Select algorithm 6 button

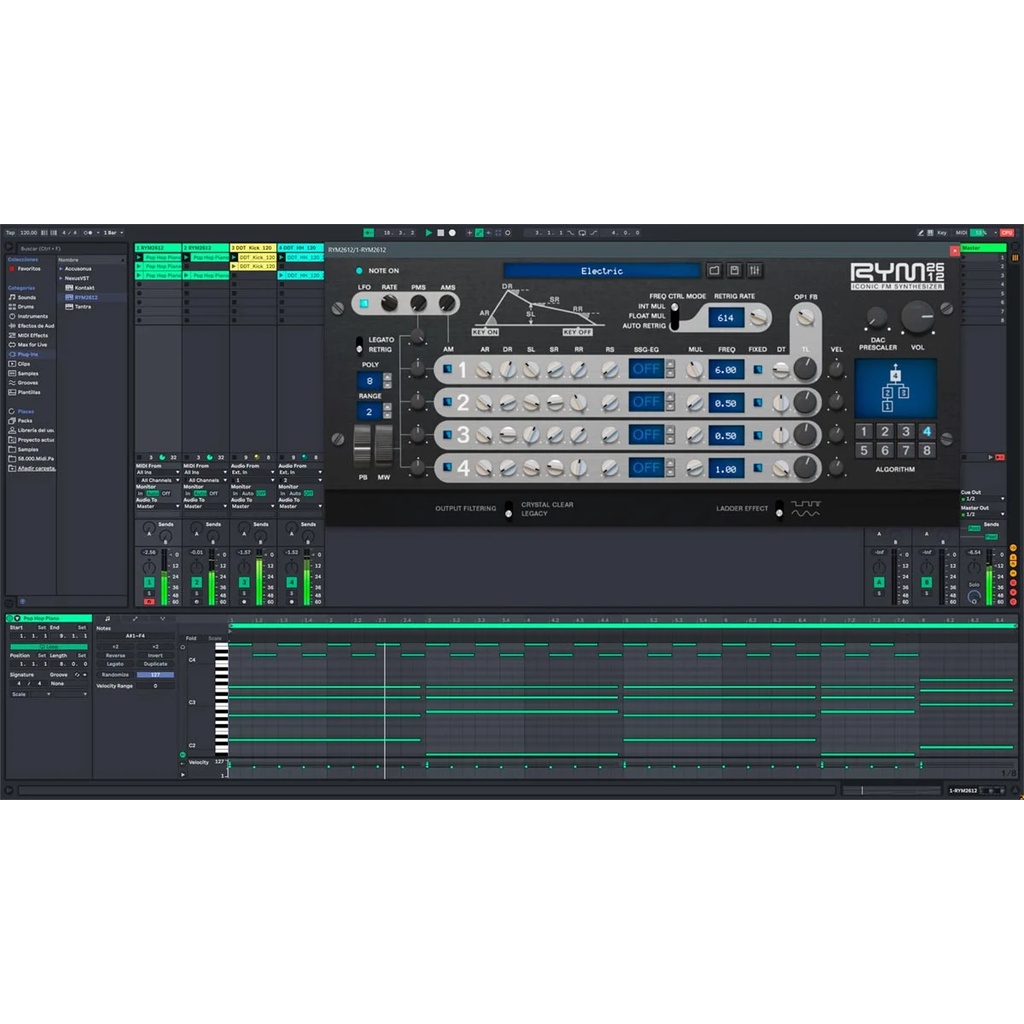(885, 450)
